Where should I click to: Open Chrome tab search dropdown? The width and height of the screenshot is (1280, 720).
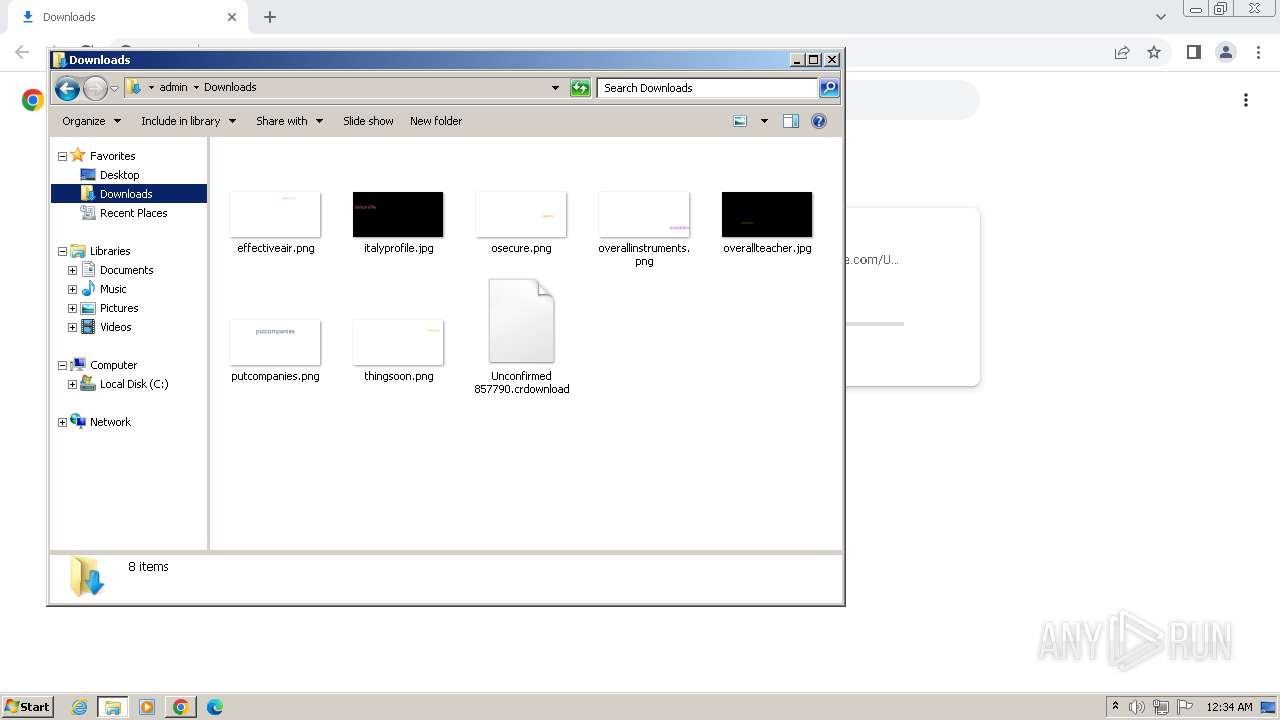pyautogui.click(x=1160, y=17)
